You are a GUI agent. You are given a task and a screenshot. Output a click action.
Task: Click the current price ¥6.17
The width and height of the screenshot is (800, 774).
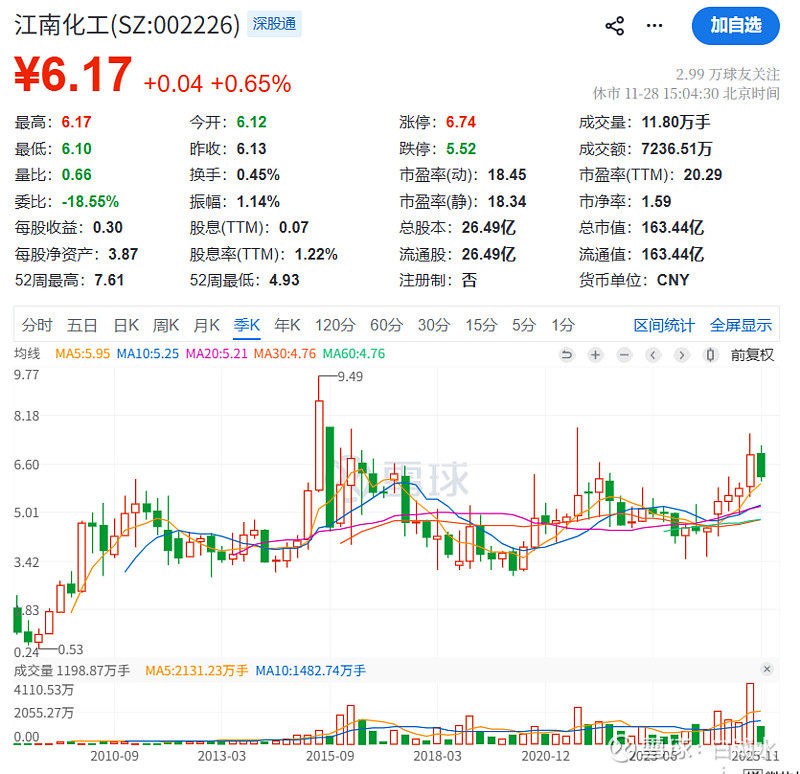tap(73, 75)
